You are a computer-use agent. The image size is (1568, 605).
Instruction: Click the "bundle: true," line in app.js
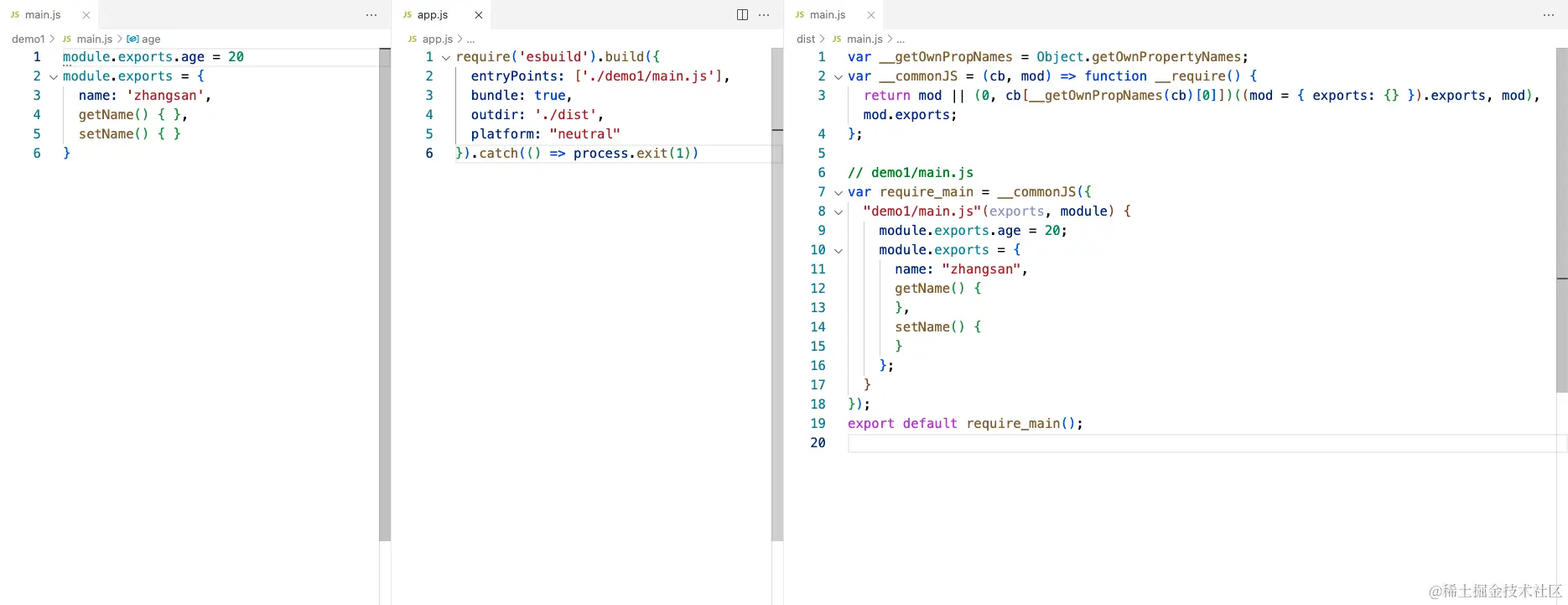coord(522,96)
